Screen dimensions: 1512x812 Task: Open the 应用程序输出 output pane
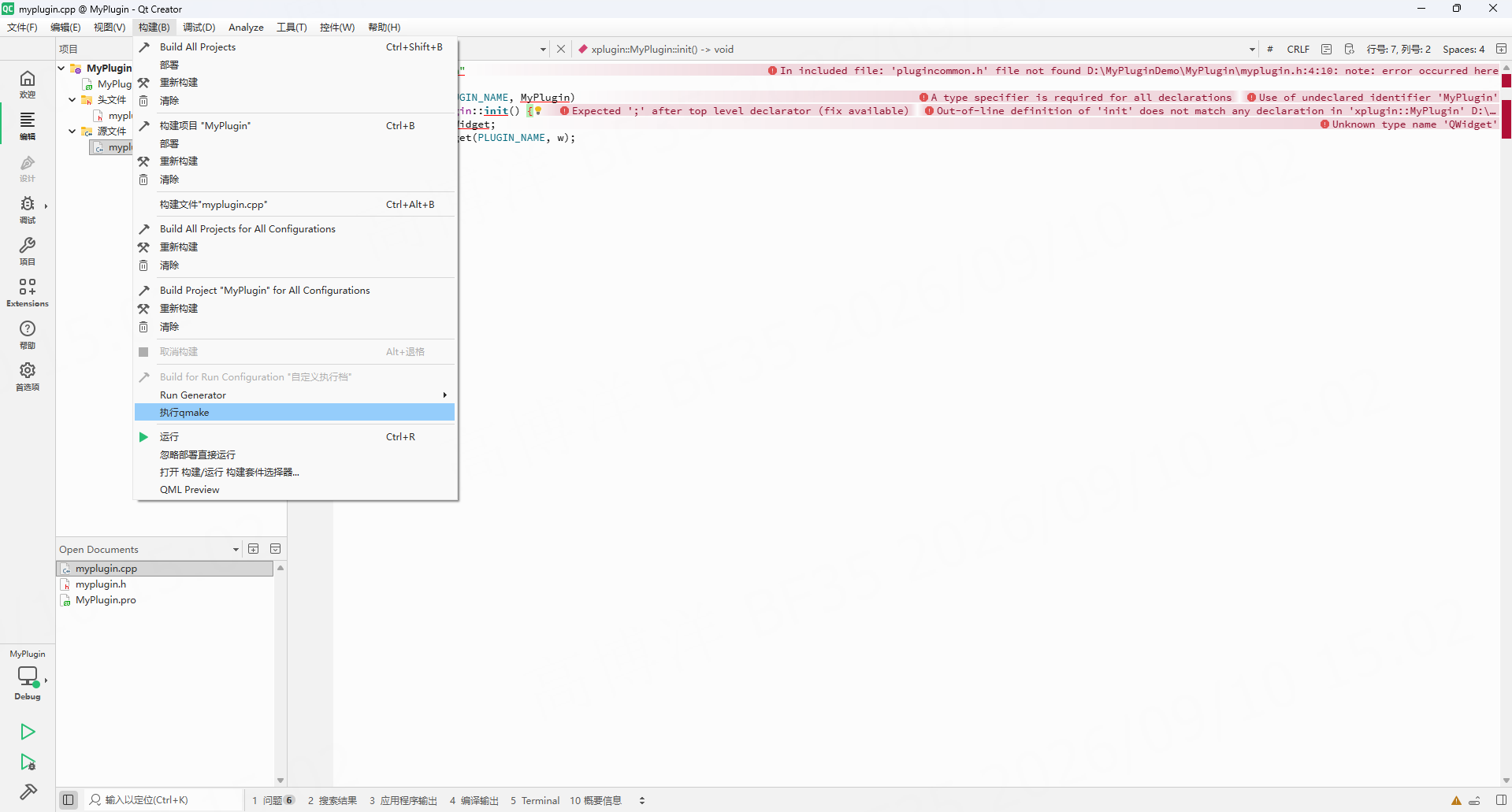click(x=403, y=800)
